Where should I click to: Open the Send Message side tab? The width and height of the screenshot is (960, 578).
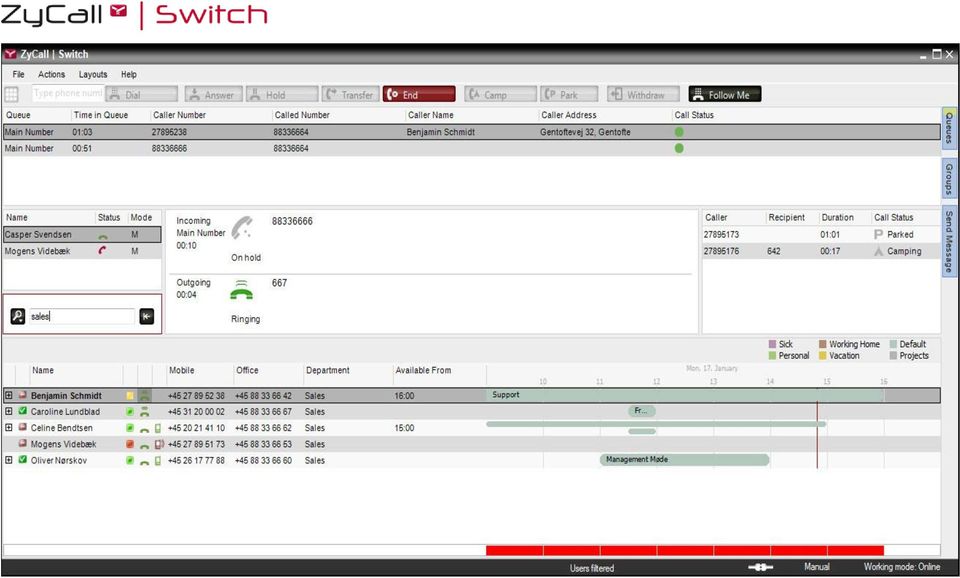pos(950,242)
